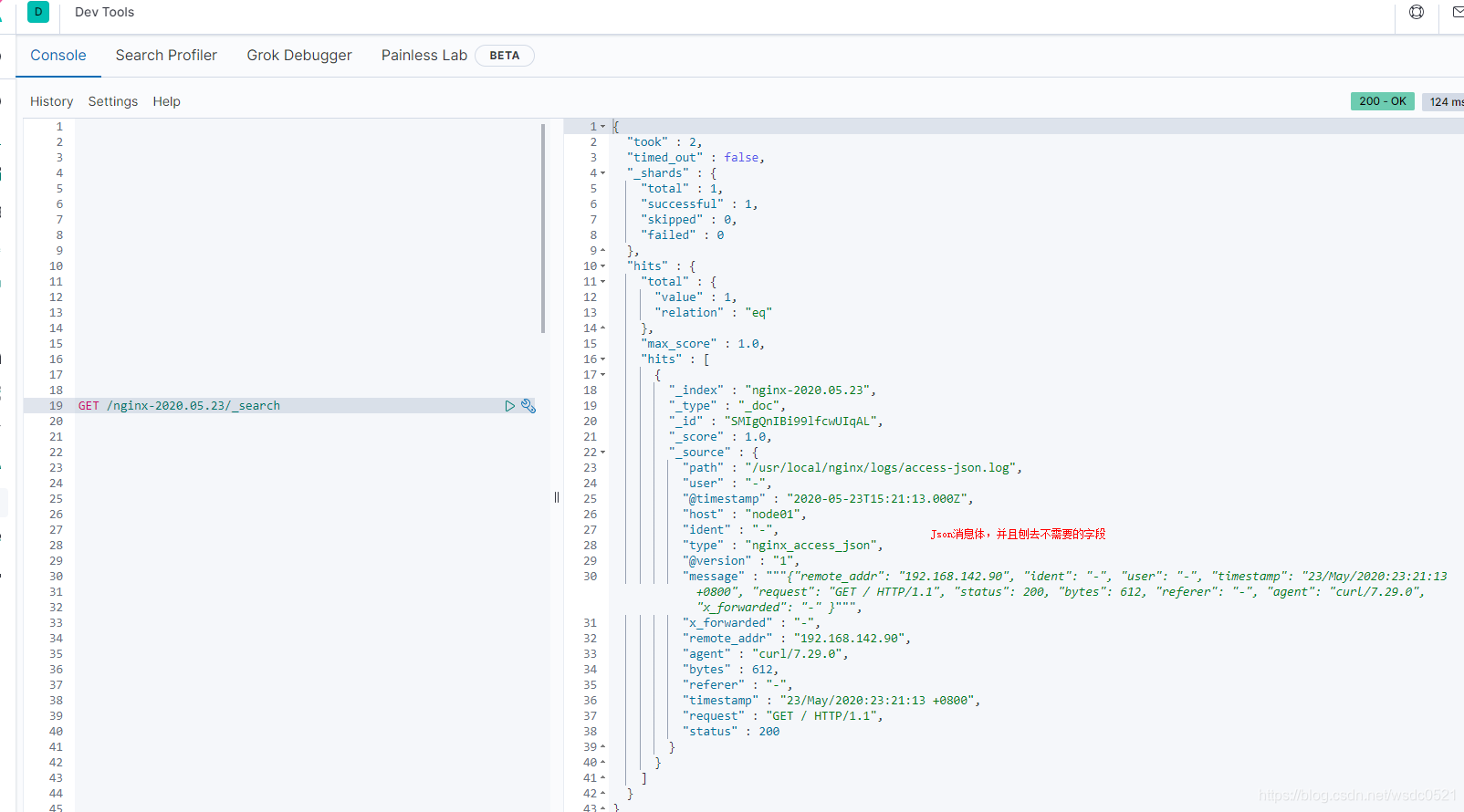Screen dimensions: 1464x812
Task: Collapse outer hits object at line 10
Action: click(602, 266)
